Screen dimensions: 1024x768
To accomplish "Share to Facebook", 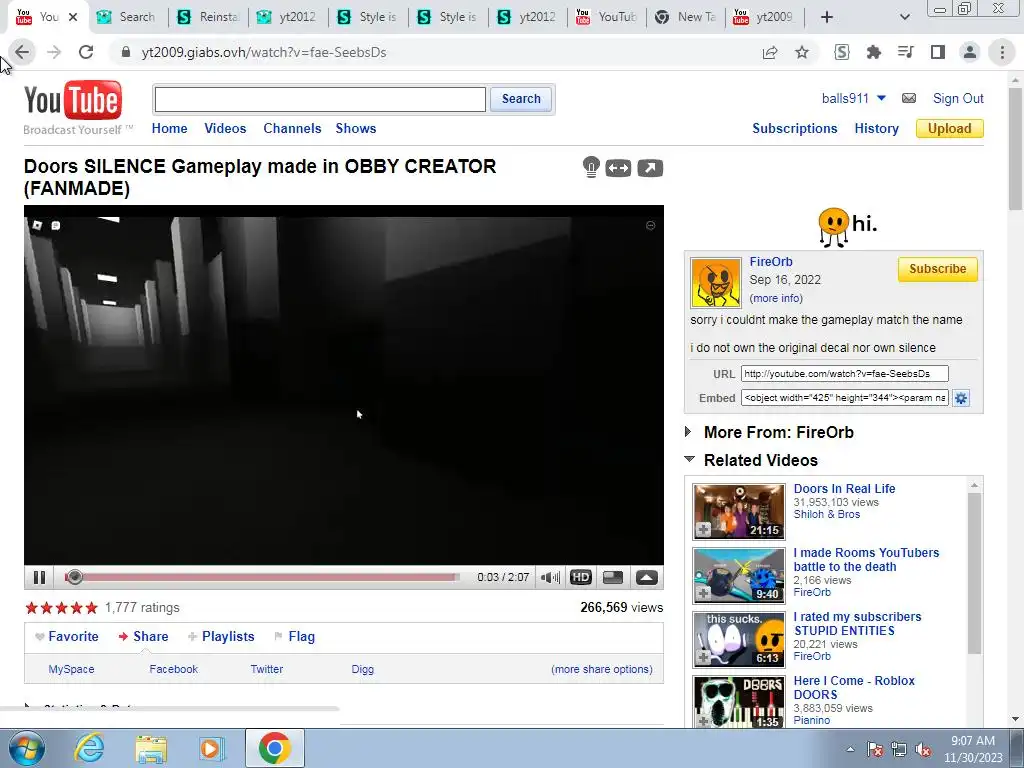I will (173, 669).
